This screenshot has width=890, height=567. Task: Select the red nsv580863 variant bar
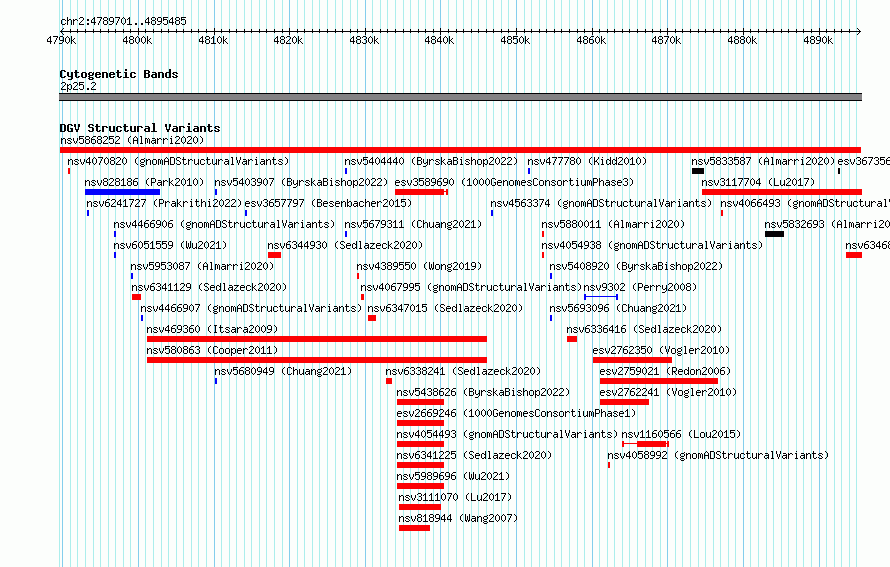[x=317, y=360]
